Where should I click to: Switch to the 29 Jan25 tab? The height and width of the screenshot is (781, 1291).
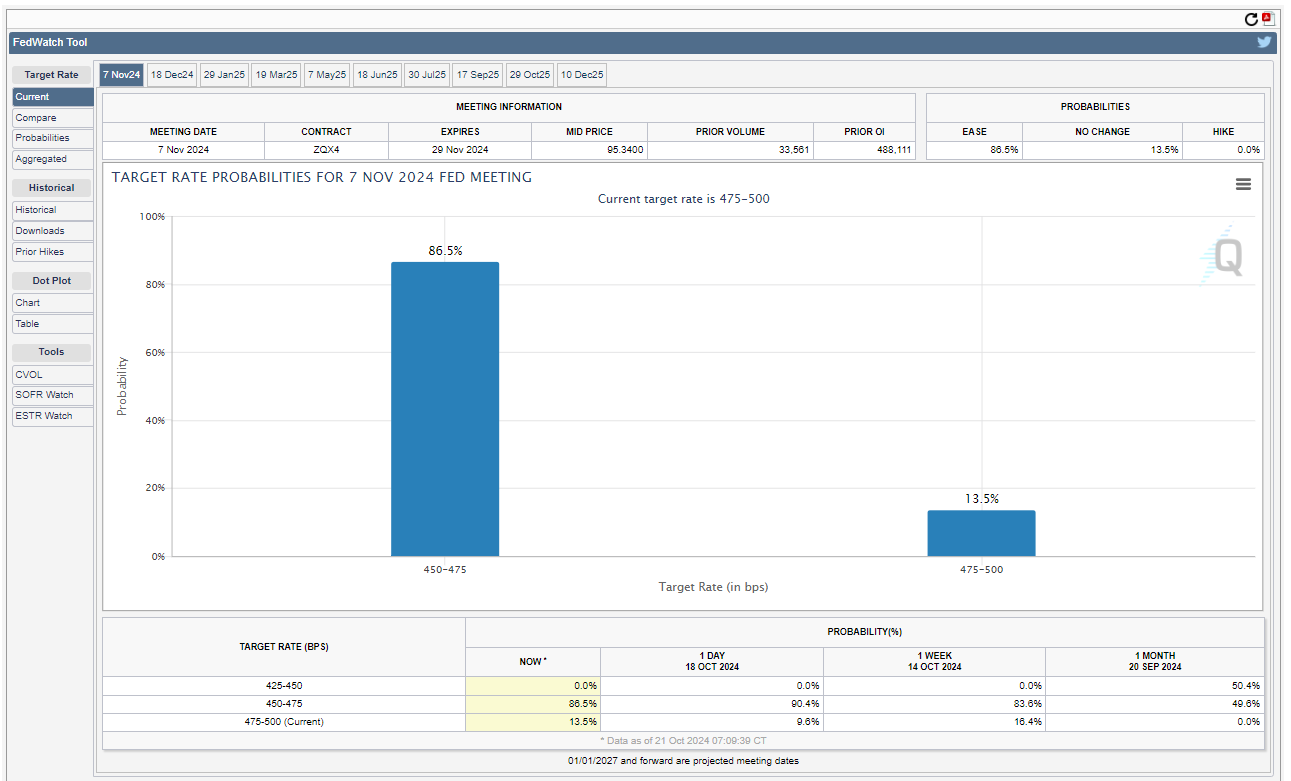(x=224, y=75)
